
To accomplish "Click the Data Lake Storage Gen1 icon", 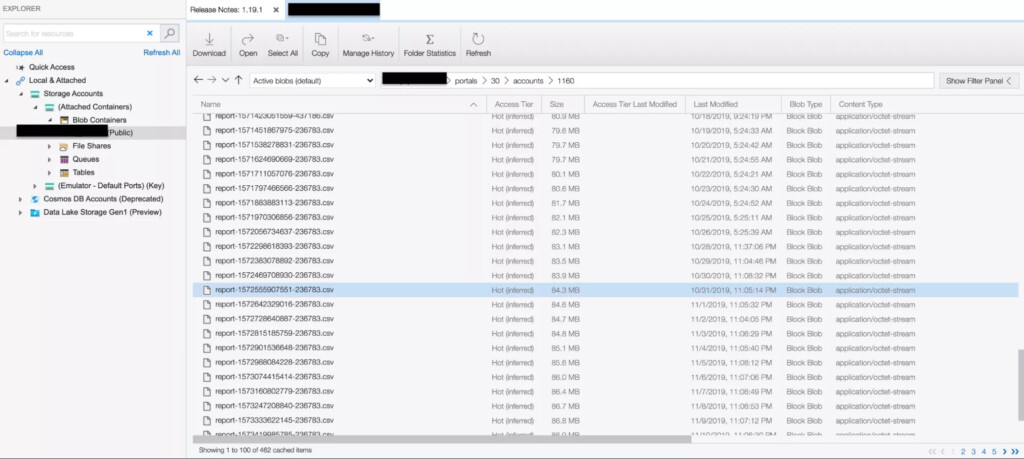I will 35,212.
